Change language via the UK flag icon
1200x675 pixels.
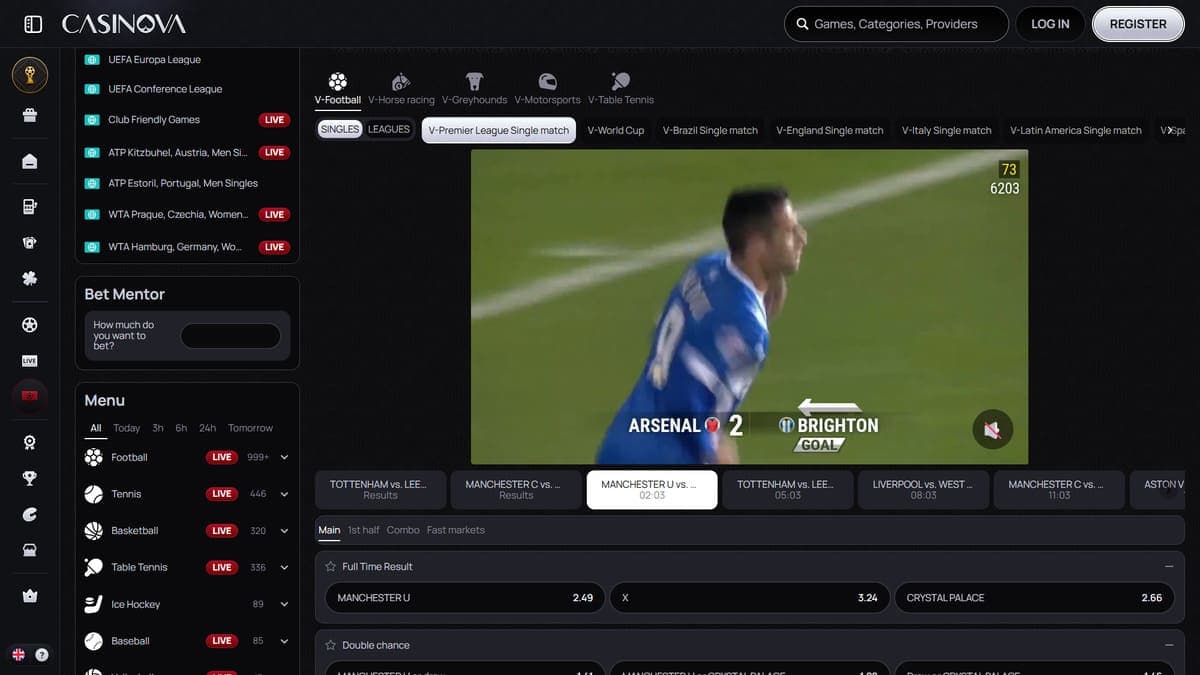coord(18,655)
